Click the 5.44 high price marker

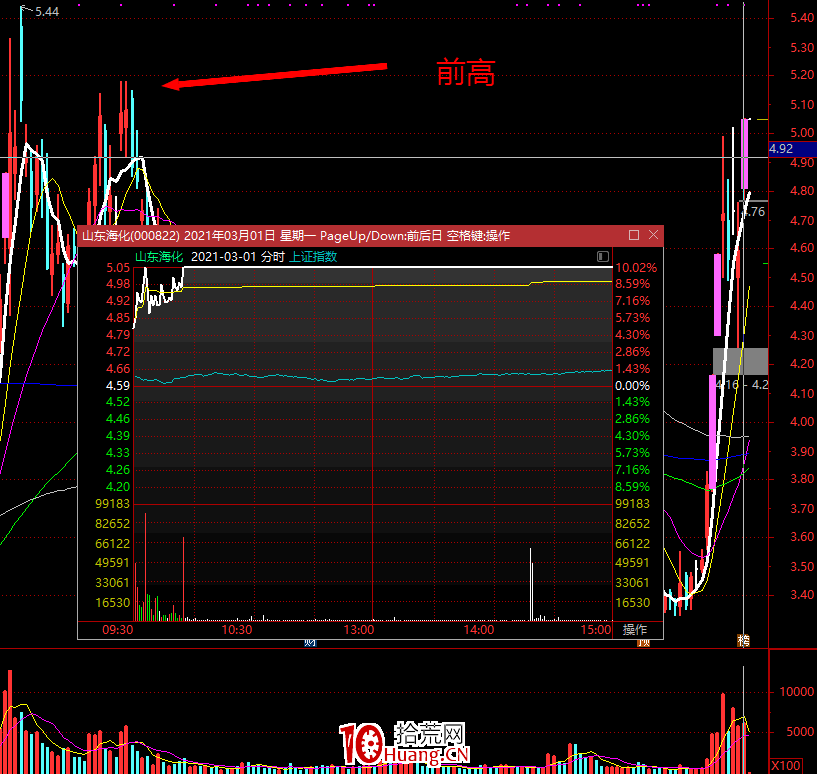click(x=46, y=11)
